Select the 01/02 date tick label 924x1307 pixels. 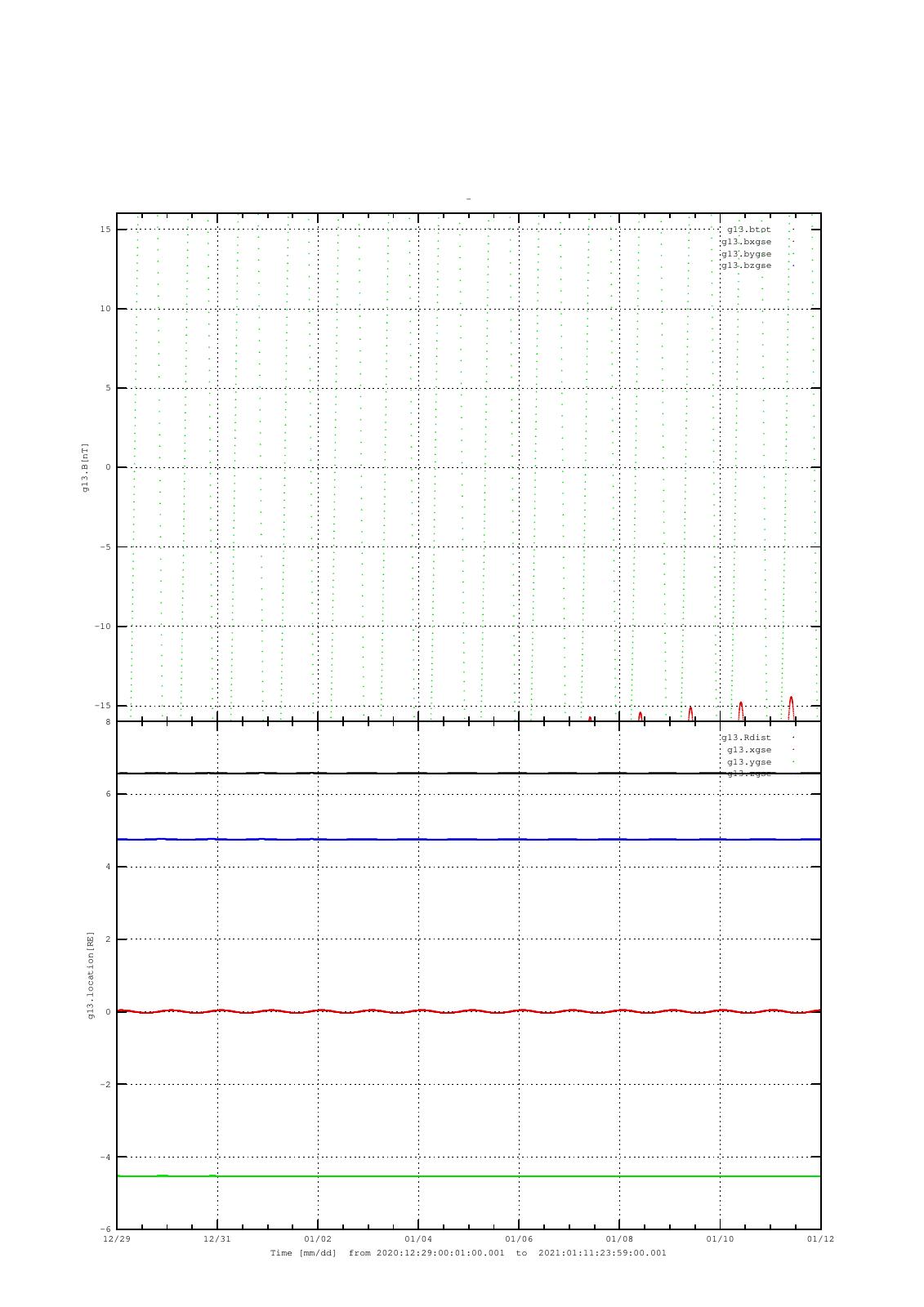pos(318,1239)
